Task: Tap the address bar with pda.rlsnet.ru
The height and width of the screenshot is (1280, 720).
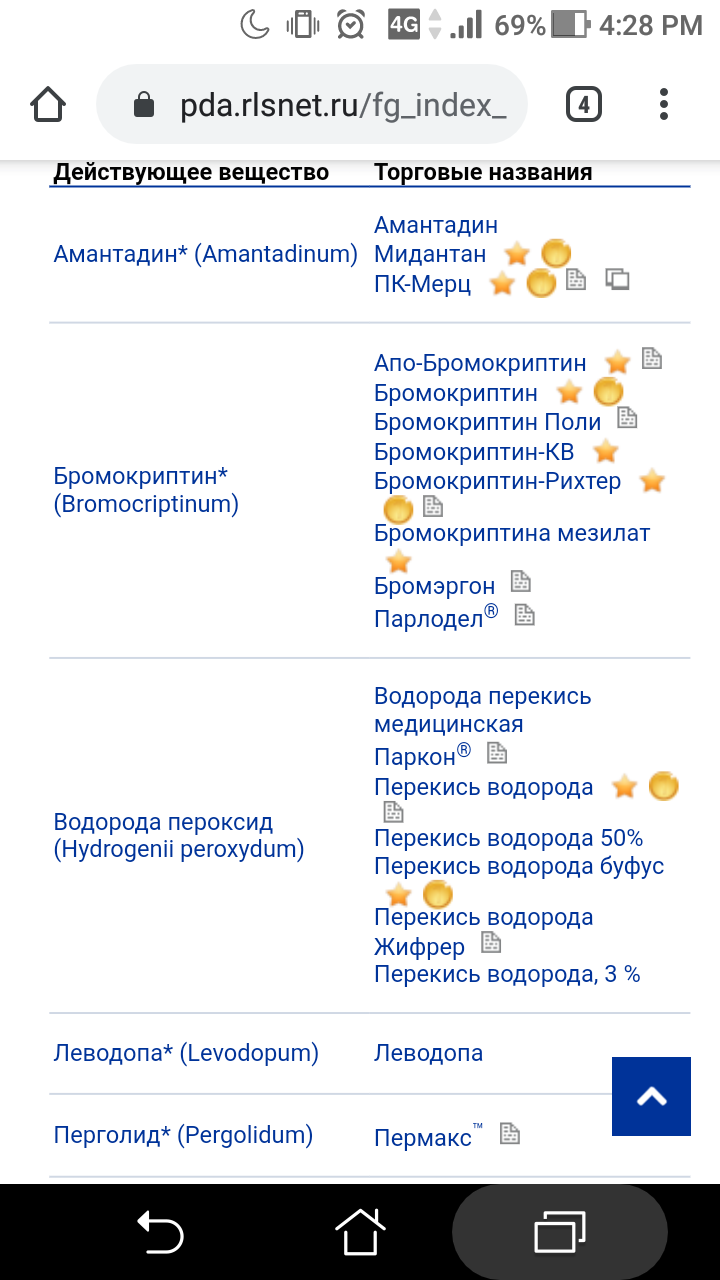Action: point(312,105)
